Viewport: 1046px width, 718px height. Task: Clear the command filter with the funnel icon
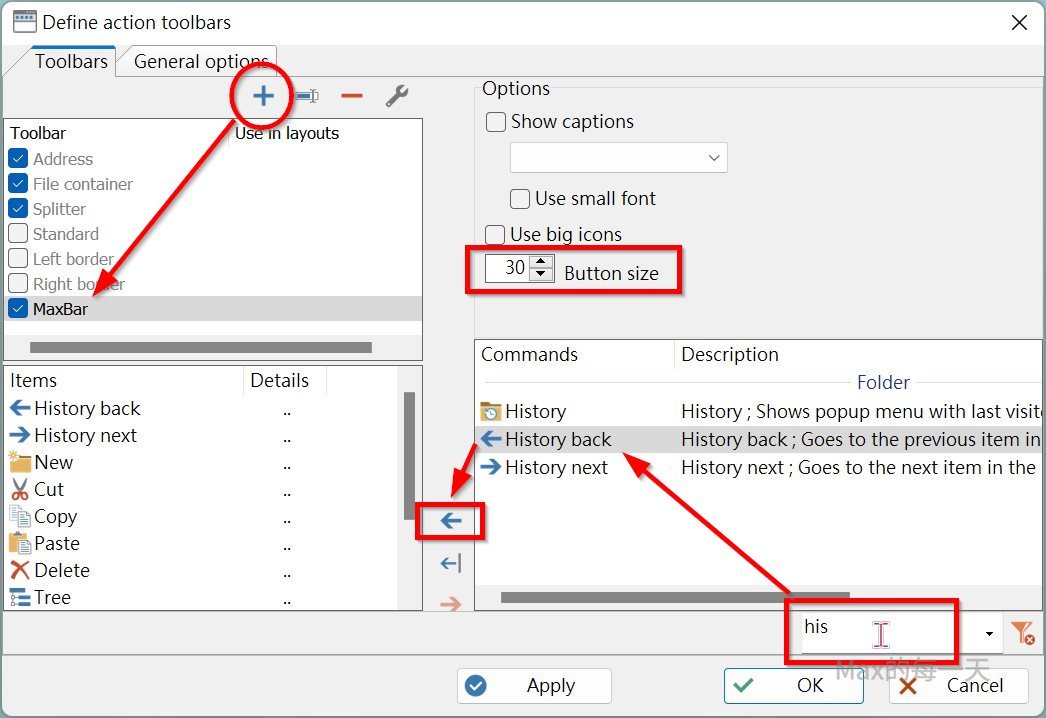coord(1023,632)
